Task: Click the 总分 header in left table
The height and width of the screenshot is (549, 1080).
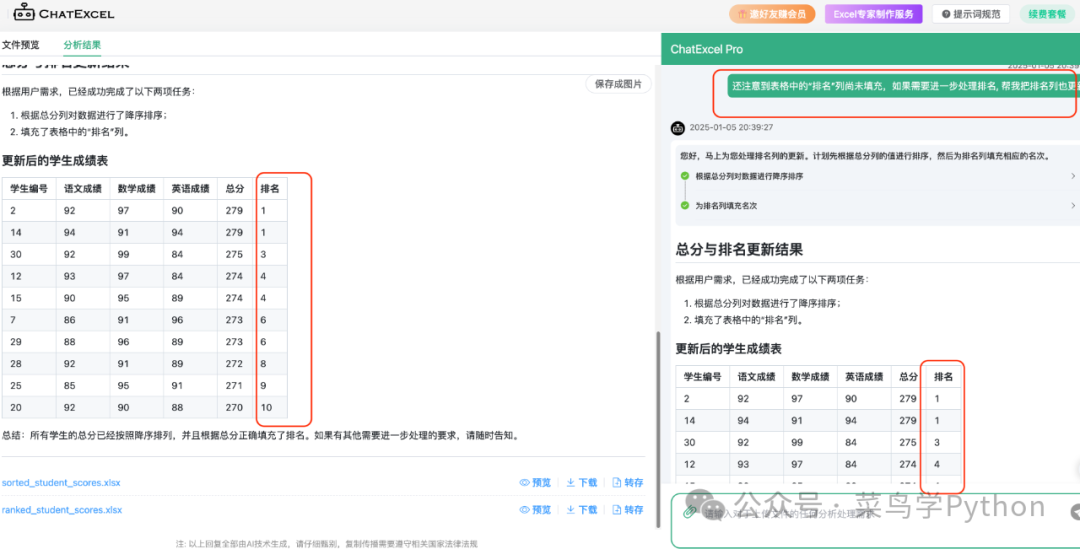Action: [x=235, y=189]
